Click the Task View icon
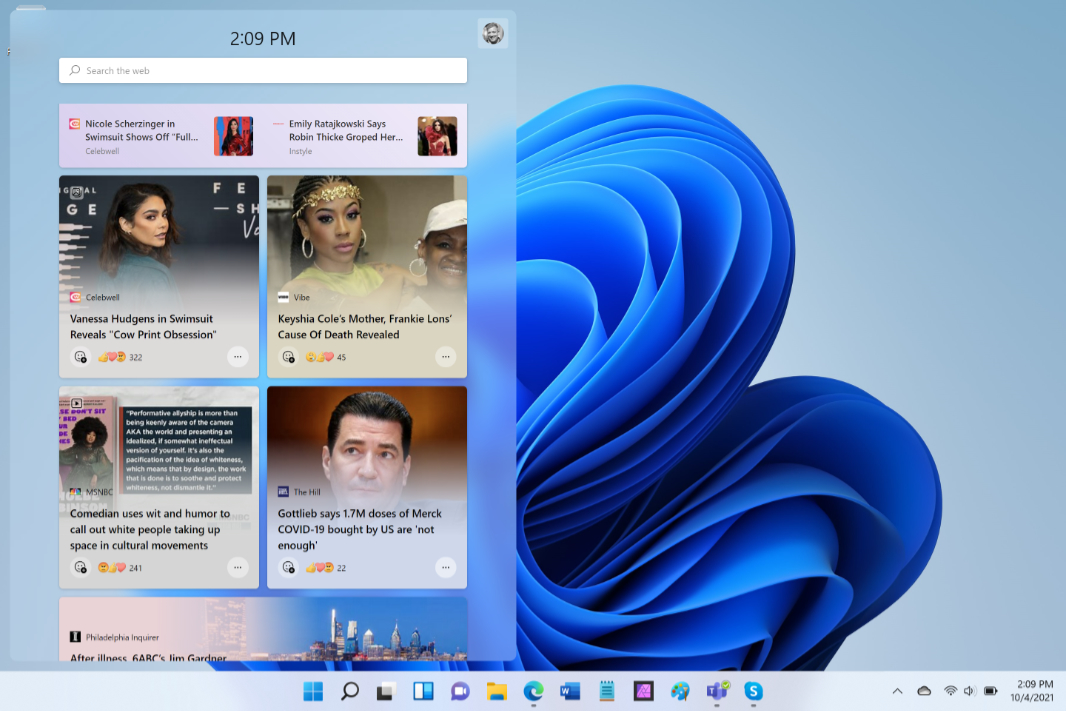 coord(386,691)
